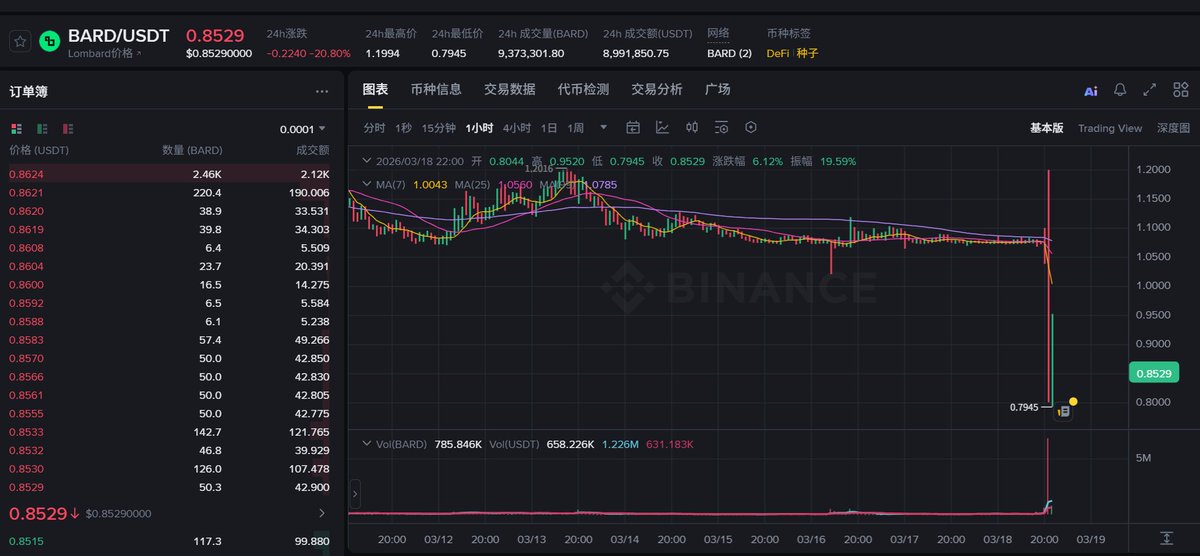Screen dimensions: 1200x556
Task: Click the 价格 (USDT) column header
Action: click(x=39, y=150)
